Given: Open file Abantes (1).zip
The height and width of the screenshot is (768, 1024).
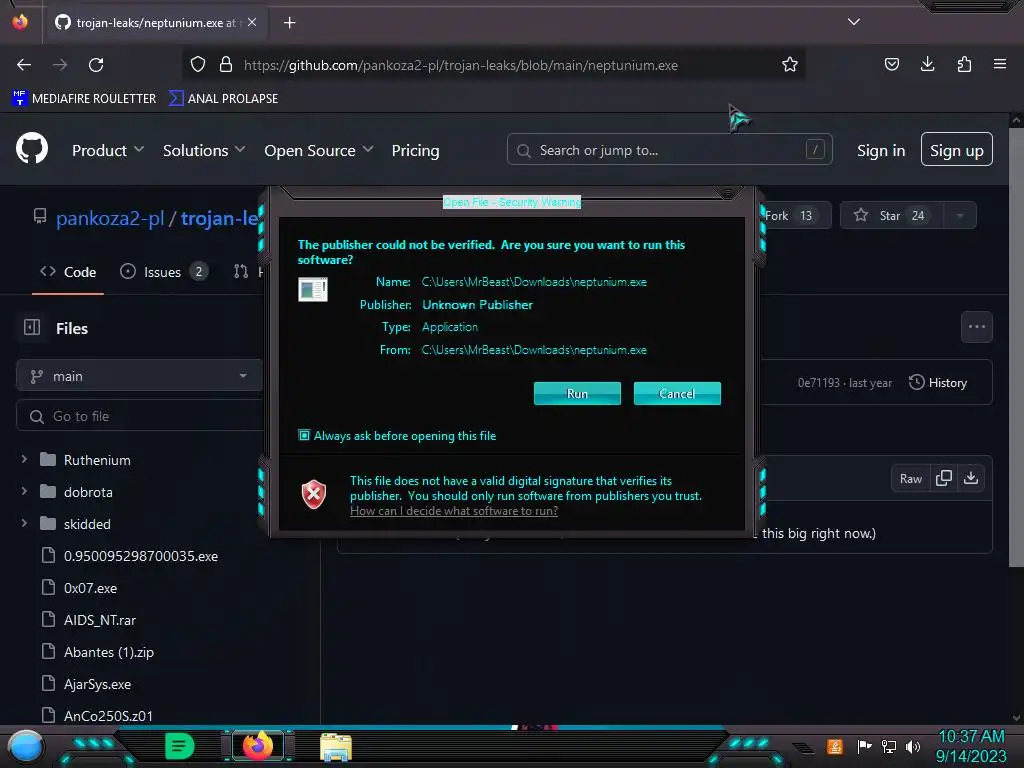Looking at the screenshot, I should (108, 652).
